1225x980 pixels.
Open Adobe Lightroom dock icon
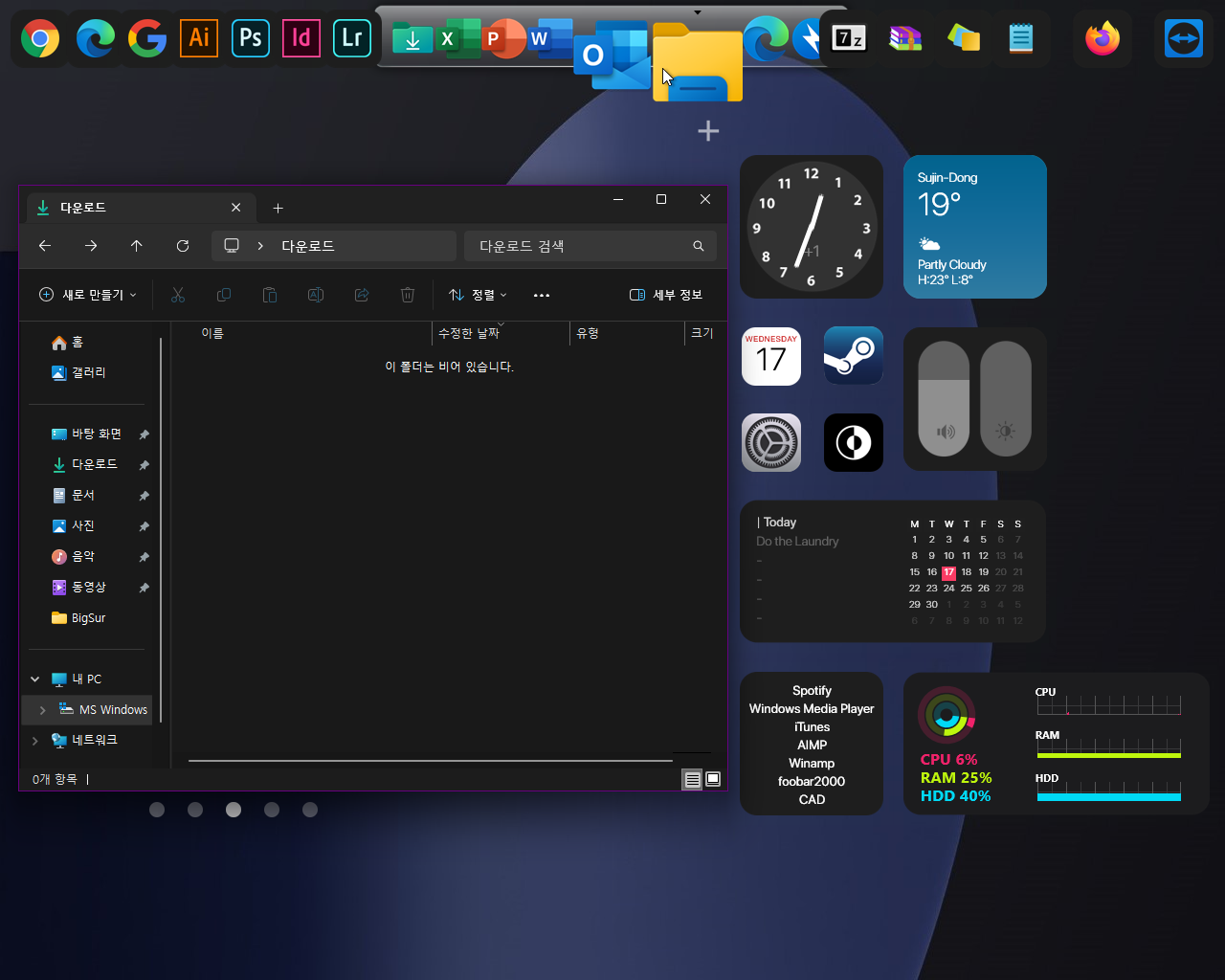point(352,38)
